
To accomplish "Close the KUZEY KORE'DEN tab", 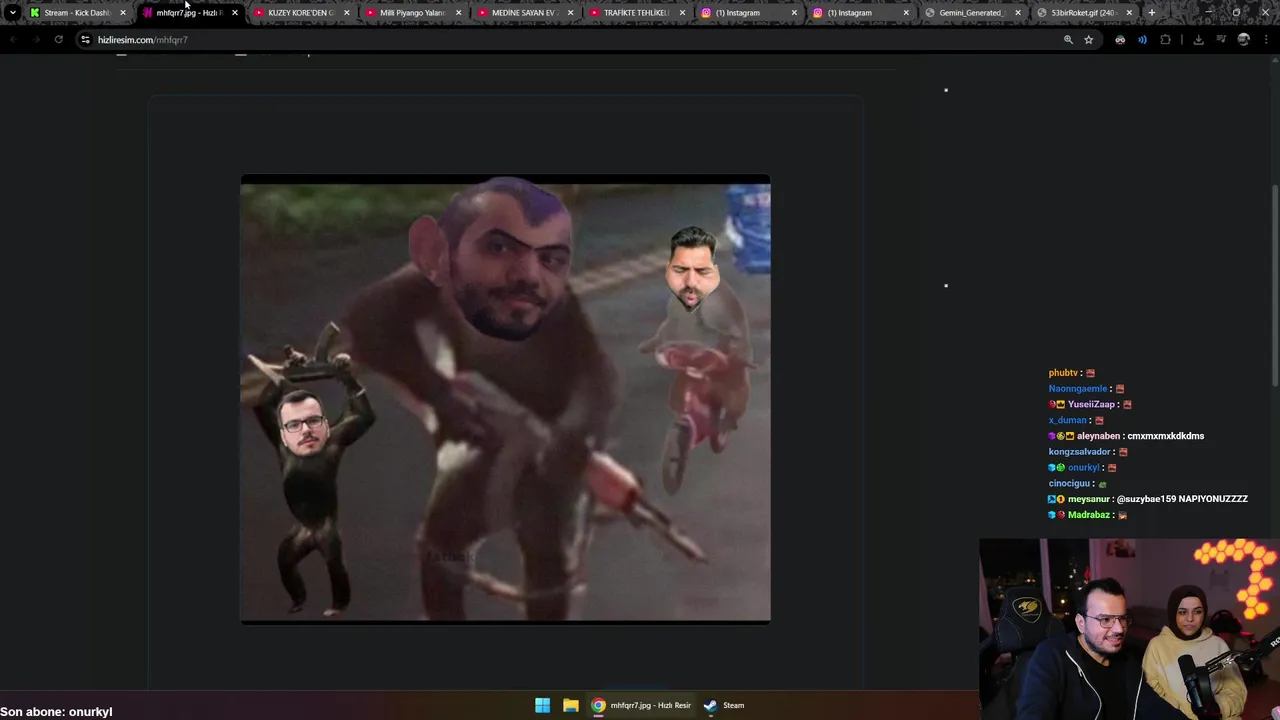I will [347, 13].
